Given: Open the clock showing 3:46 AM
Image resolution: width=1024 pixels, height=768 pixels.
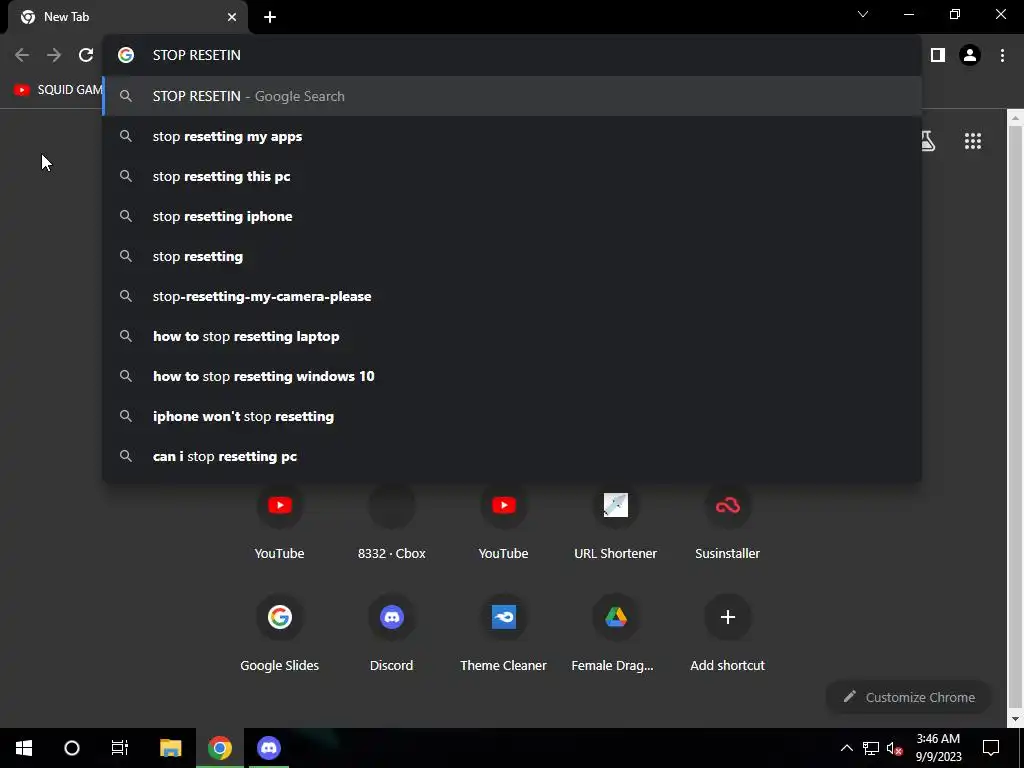Looking at the screenshot, I should 938,748.
